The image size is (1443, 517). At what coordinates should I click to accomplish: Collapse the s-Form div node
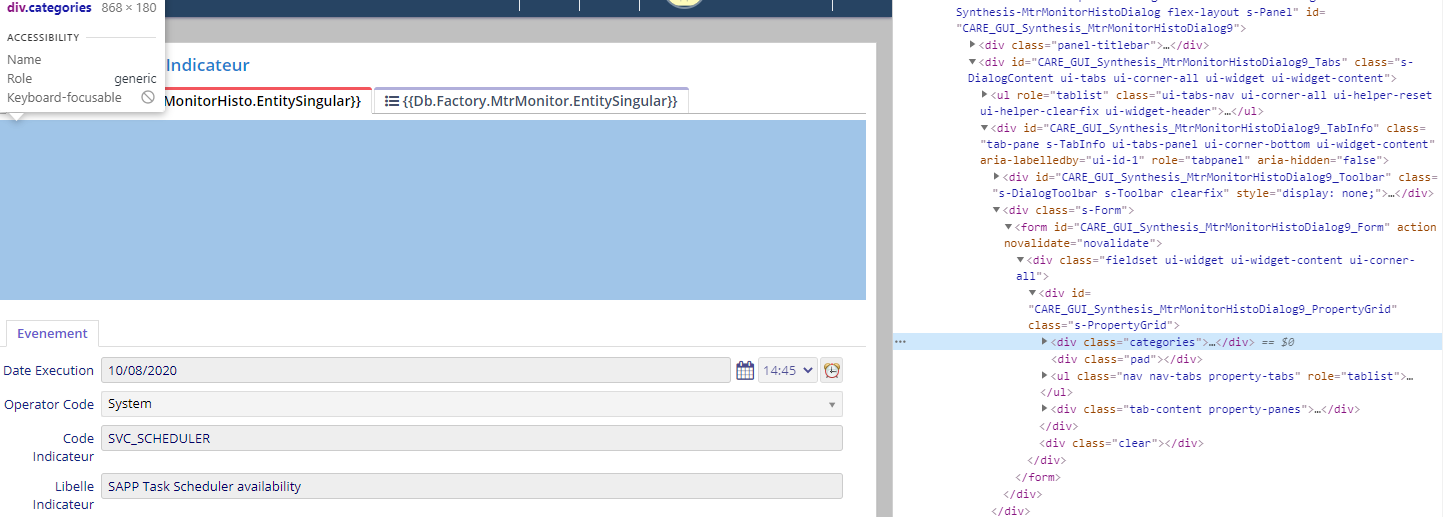(997, 210)
